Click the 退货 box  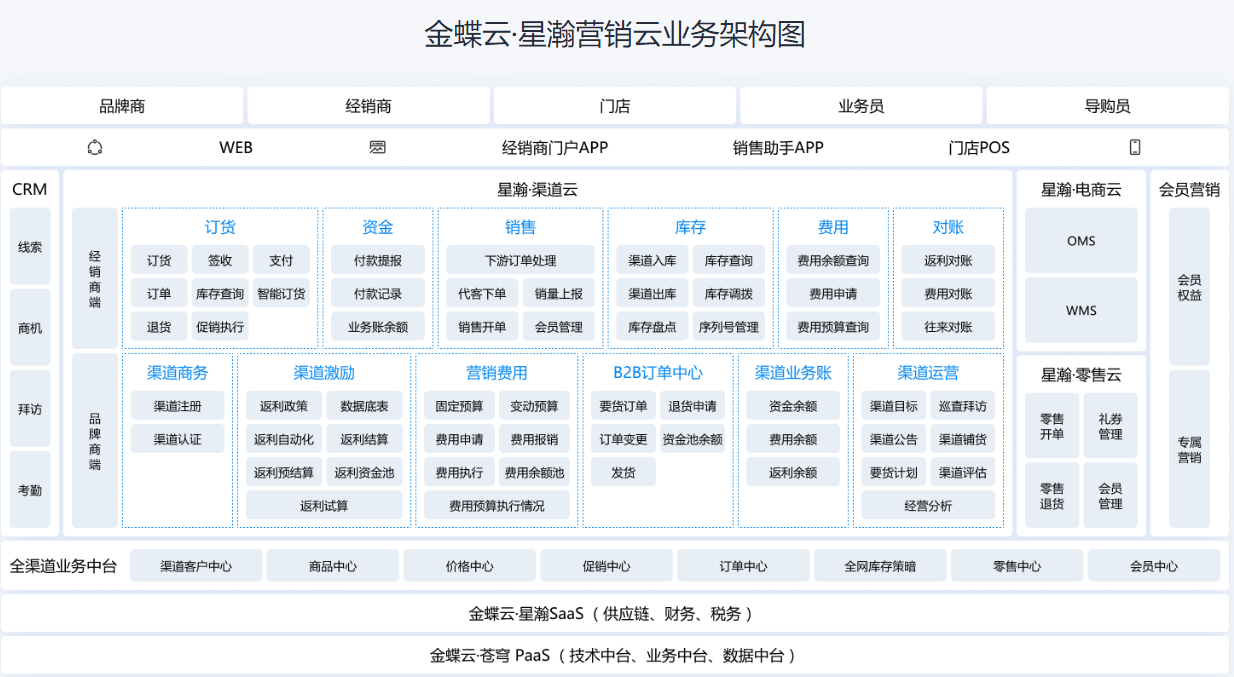coord(159,326)
